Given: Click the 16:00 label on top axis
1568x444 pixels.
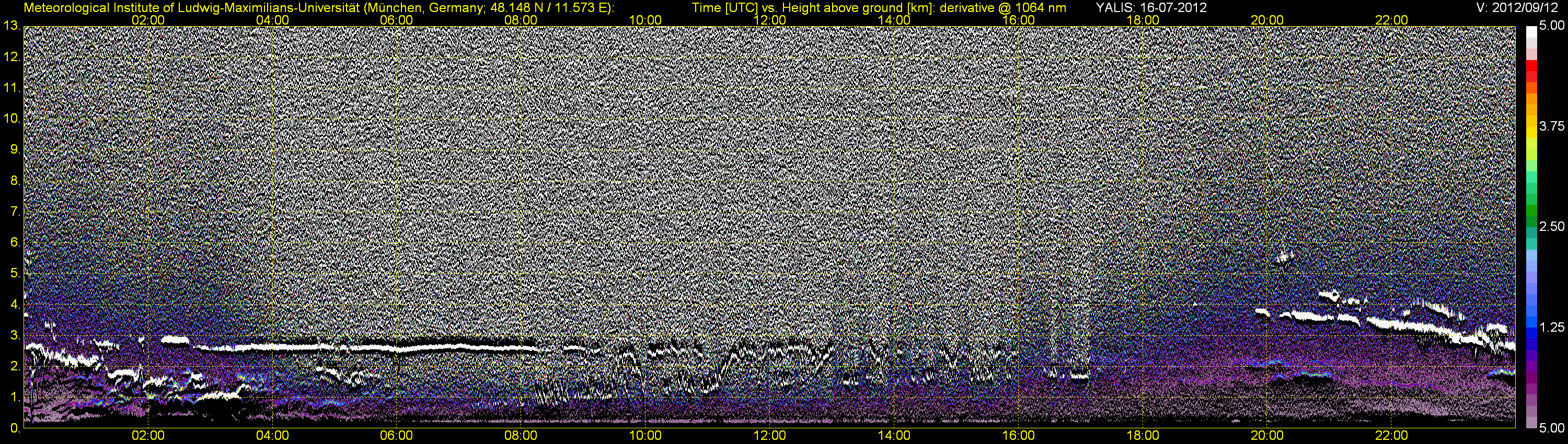Looking at the screenshot, I should pyautogui.click(x=1018, y=20).
